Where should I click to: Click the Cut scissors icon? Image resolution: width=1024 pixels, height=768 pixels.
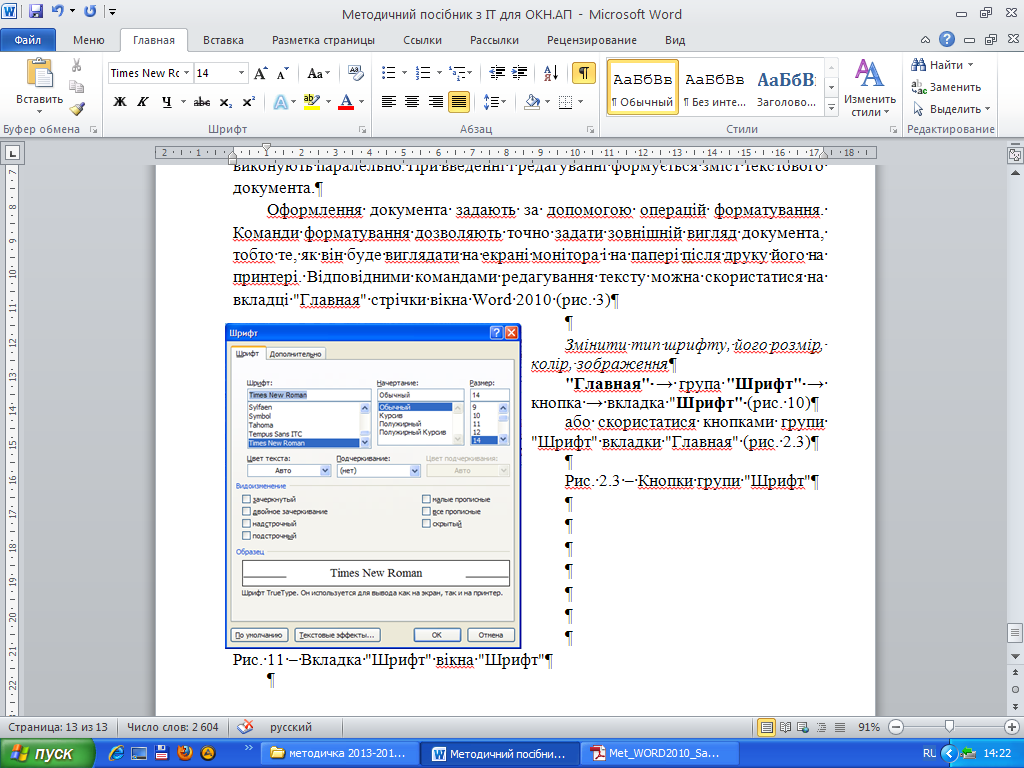[x=77, y=65]
